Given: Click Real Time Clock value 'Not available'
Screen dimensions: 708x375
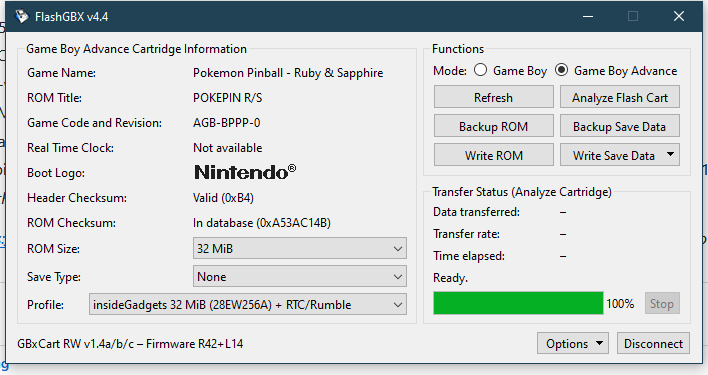Looking at the screenshot, I should tap(228, 148).
